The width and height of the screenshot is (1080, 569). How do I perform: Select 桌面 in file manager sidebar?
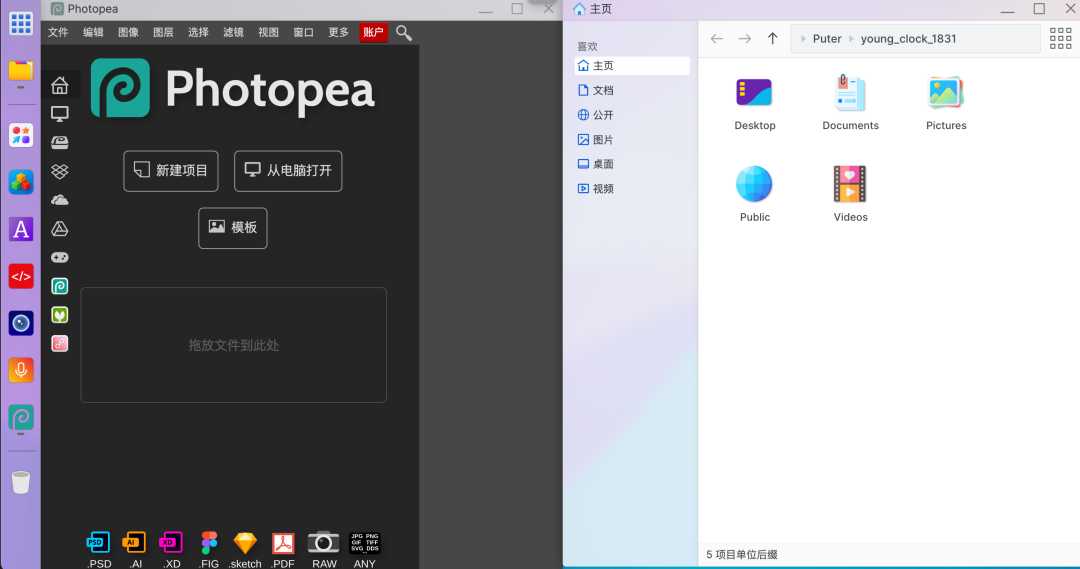(632, 164)
